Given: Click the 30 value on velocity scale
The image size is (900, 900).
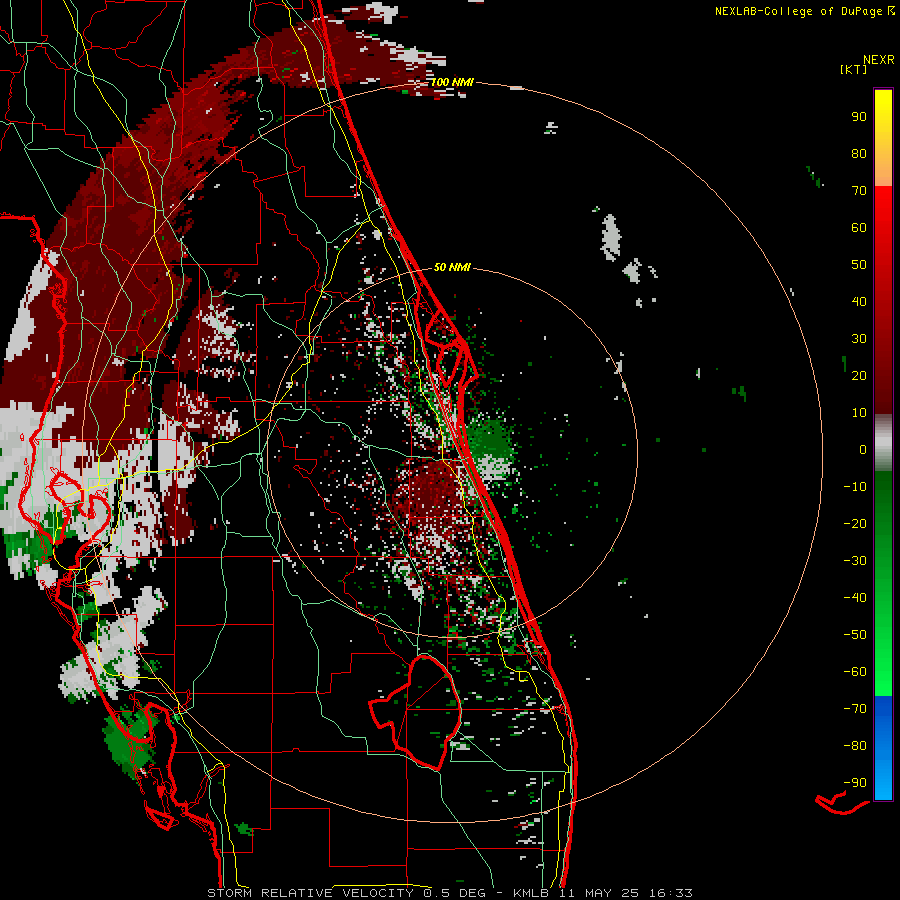Looking at the screenshot, I should click(859, 339).
